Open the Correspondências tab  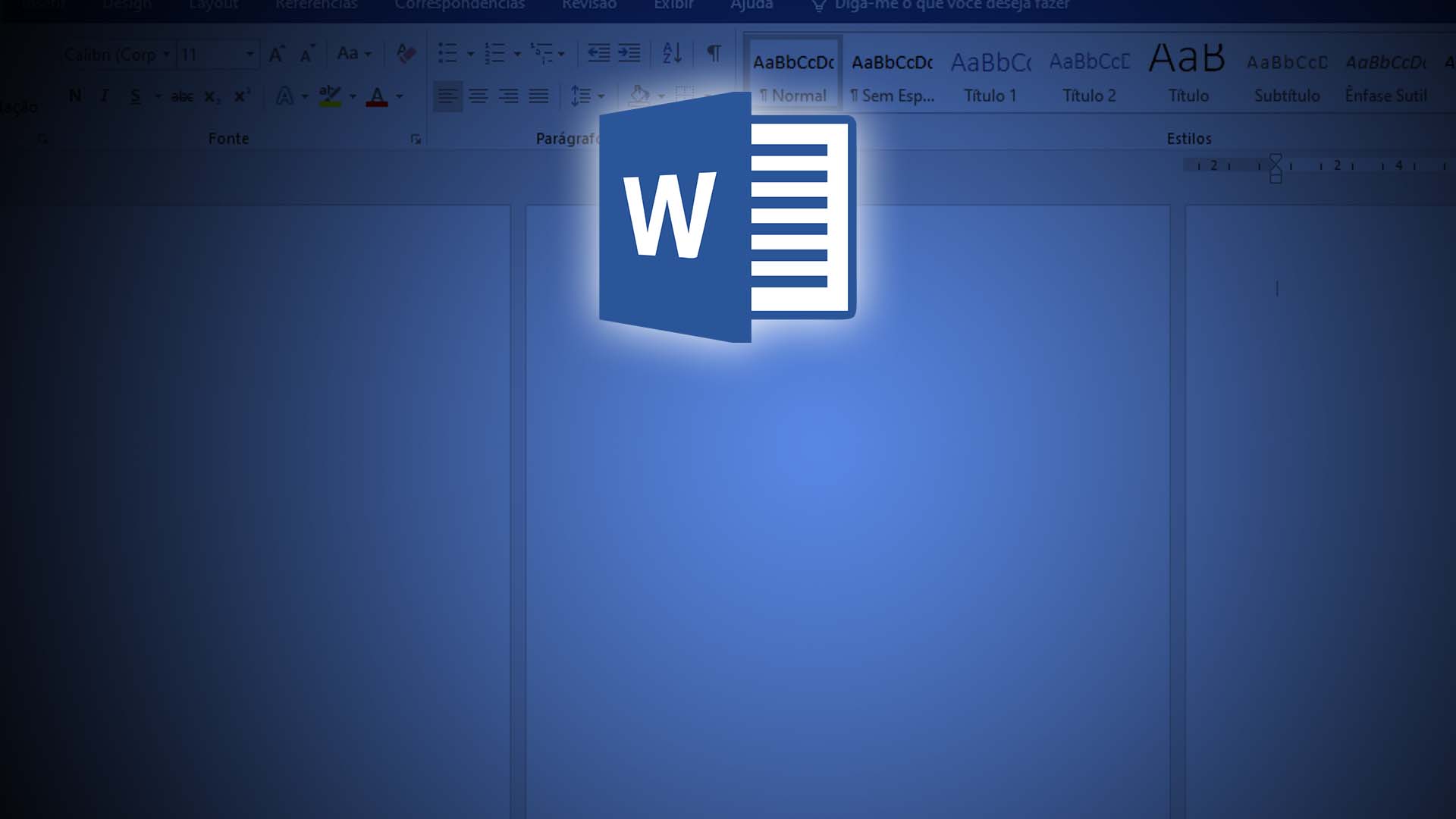pyautogui.click(x=460, y=5)
